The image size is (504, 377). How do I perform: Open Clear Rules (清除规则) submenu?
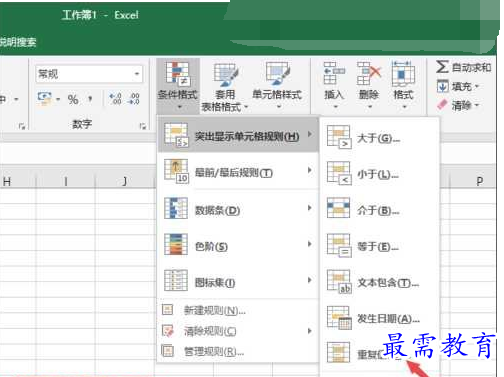pyautogui.click(x=238, y=331)
